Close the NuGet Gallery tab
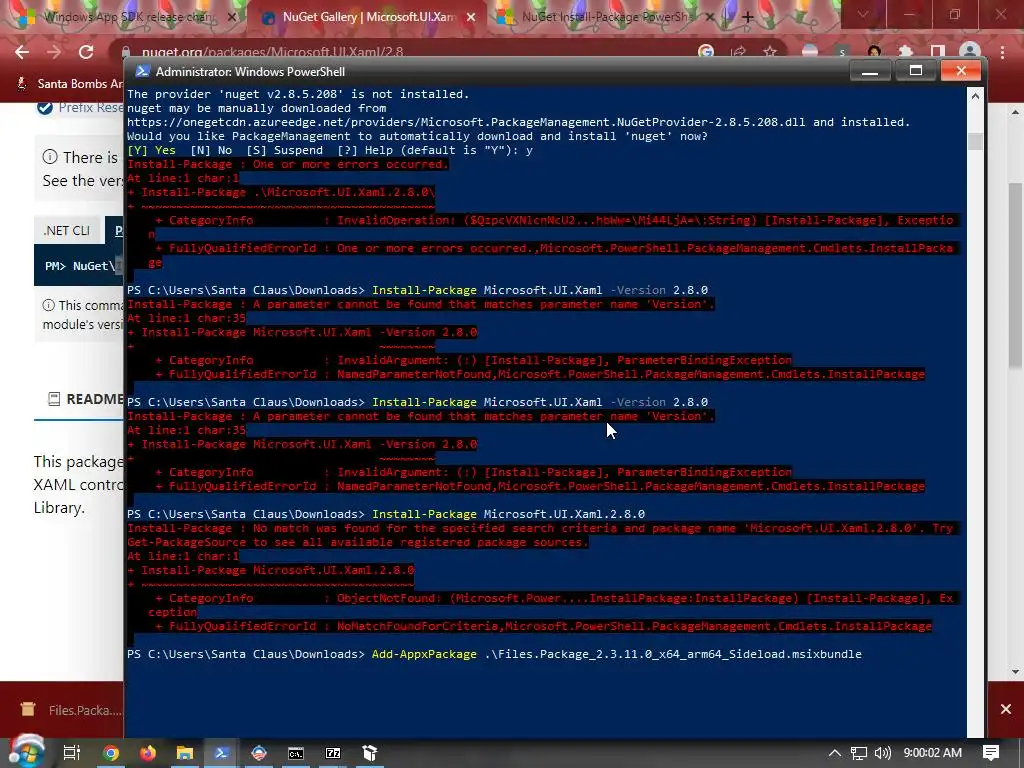This screenshot has width=1024, height=768. coord(471,18)
